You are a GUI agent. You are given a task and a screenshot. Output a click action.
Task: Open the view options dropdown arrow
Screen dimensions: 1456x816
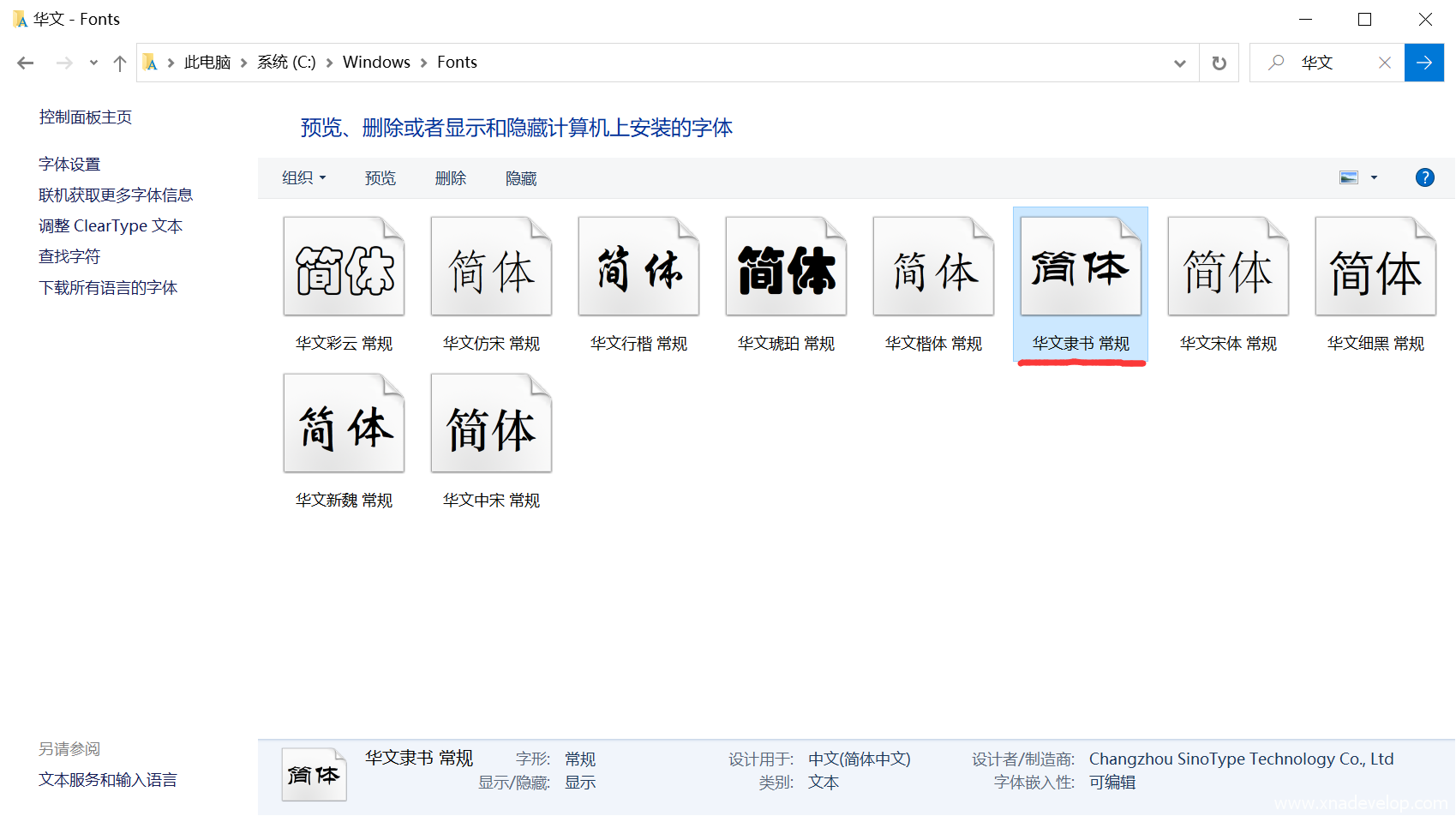pos(1374,177)
